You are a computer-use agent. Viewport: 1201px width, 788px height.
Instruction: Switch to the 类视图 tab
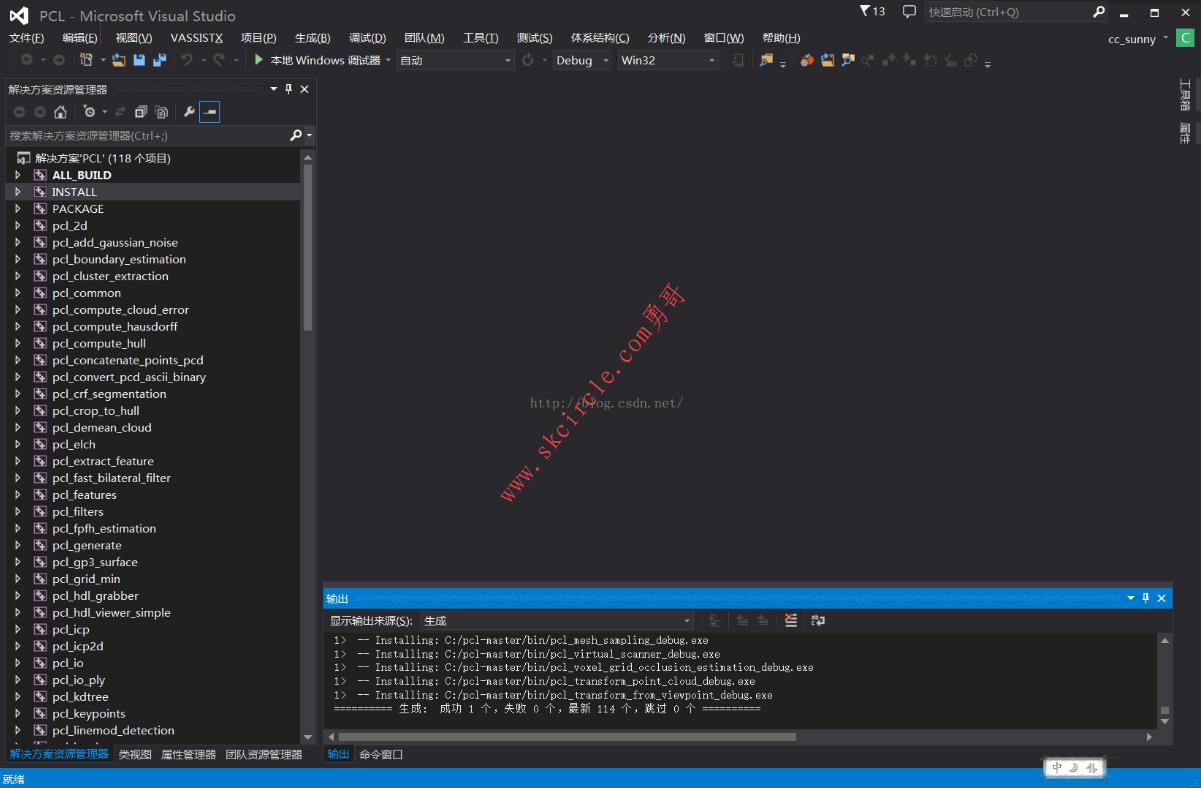(x=135, y=755)
